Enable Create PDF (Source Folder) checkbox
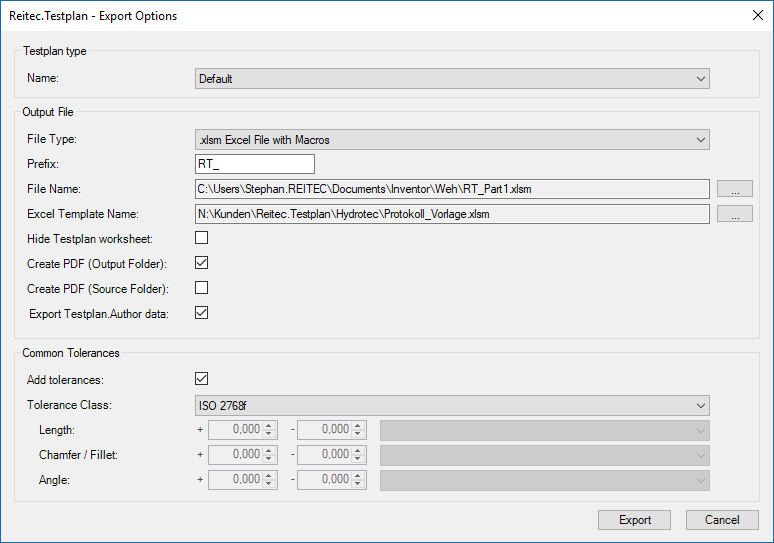 pyautogui.click(x=202, y=288)
